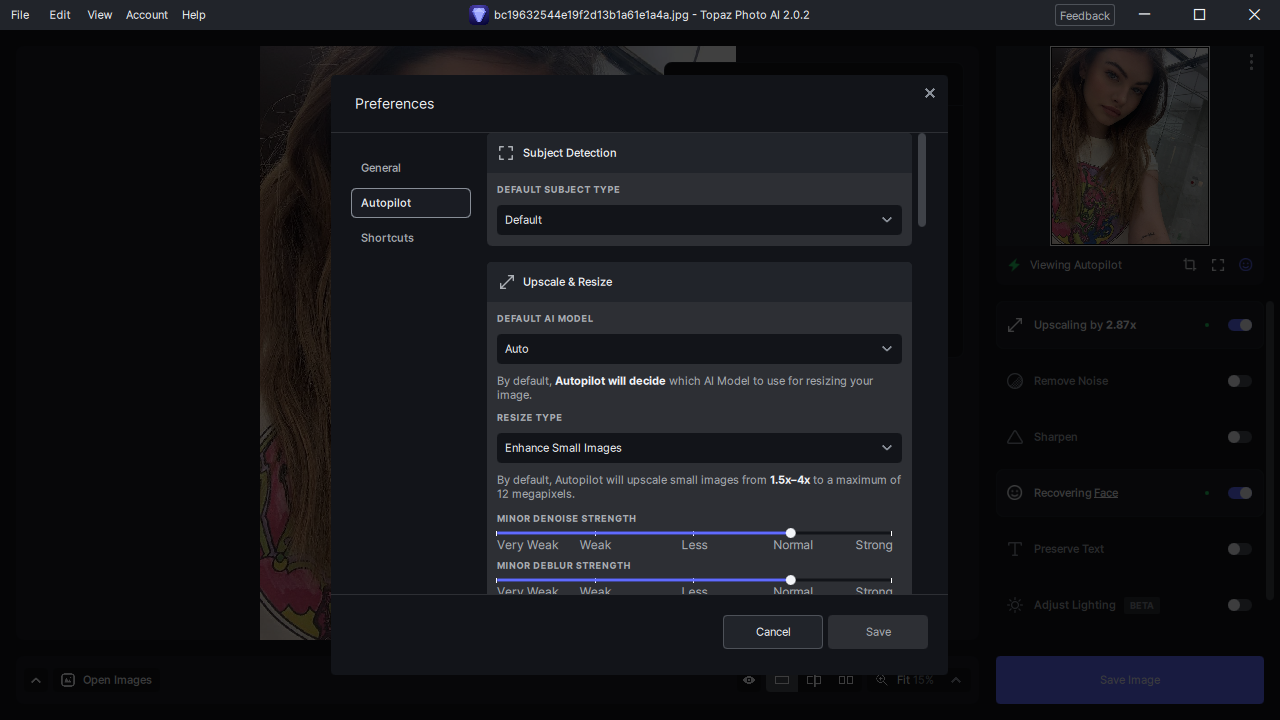Open the zoom level chevron next to Fit 15%
Image resolution: width=1280 pixels, height=720 pixels.
[x=956, y=680]
